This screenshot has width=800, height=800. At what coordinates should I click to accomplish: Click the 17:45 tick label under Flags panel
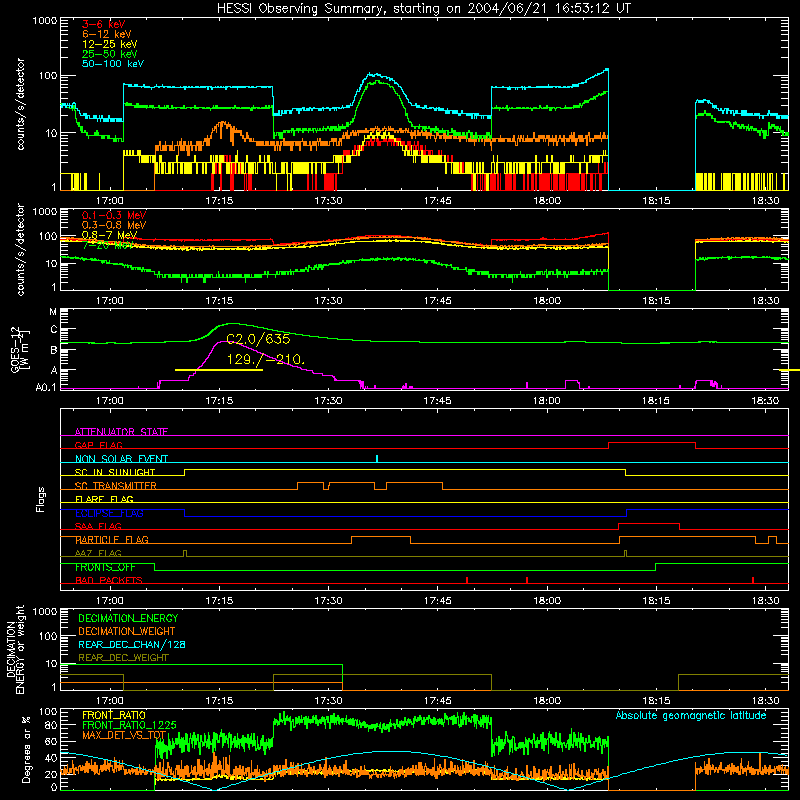pos(437,600)
